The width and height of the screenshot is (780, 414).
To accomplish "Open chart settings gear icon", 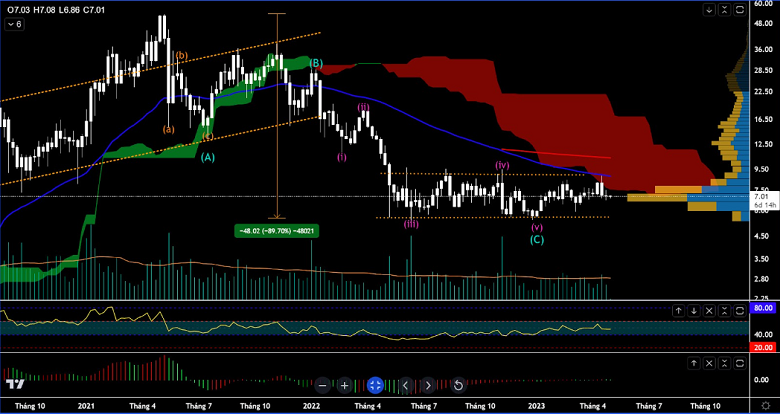I will 764,407.
